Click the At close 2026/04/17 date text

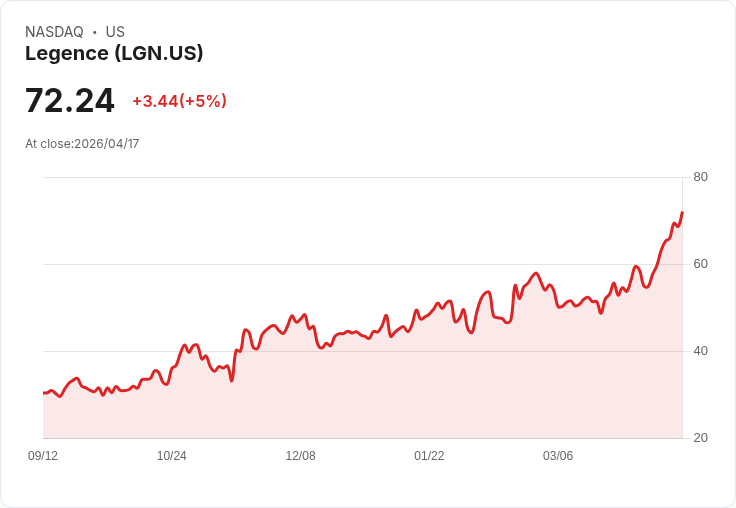pyautogui.click(x=82, y=143)
